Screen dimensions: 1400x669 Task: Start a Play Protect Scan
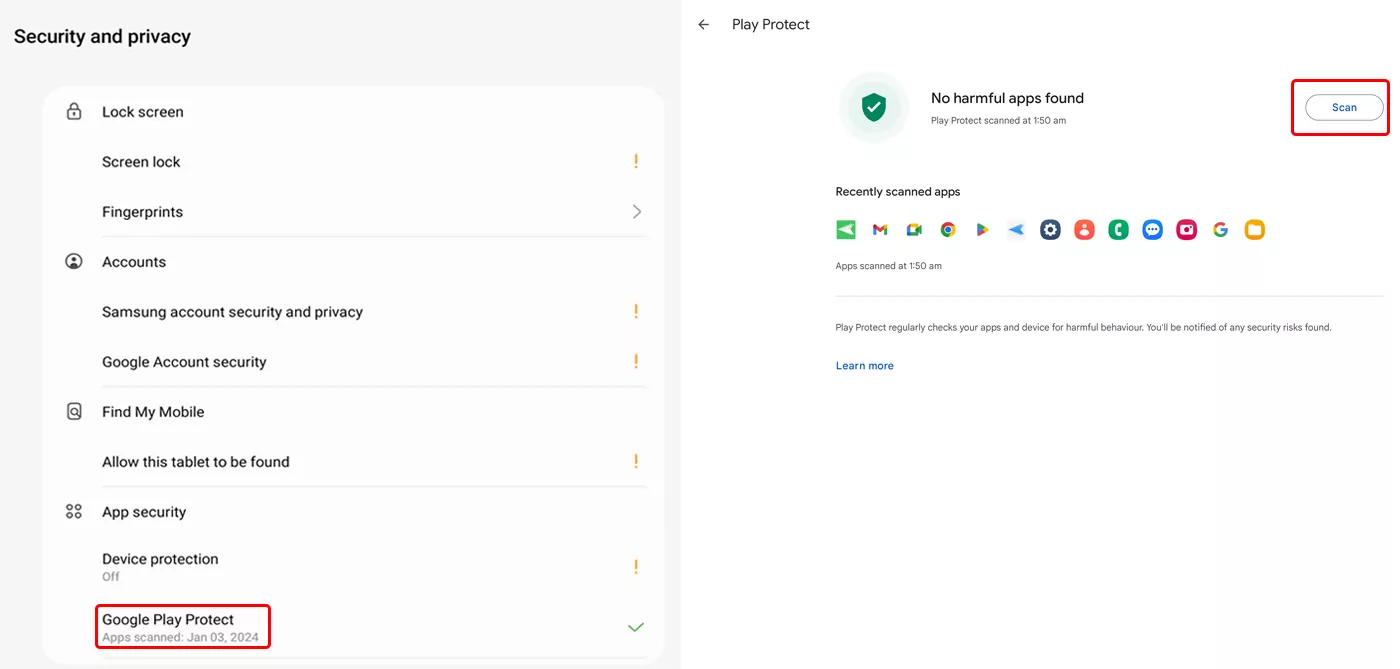[1344, 107]
